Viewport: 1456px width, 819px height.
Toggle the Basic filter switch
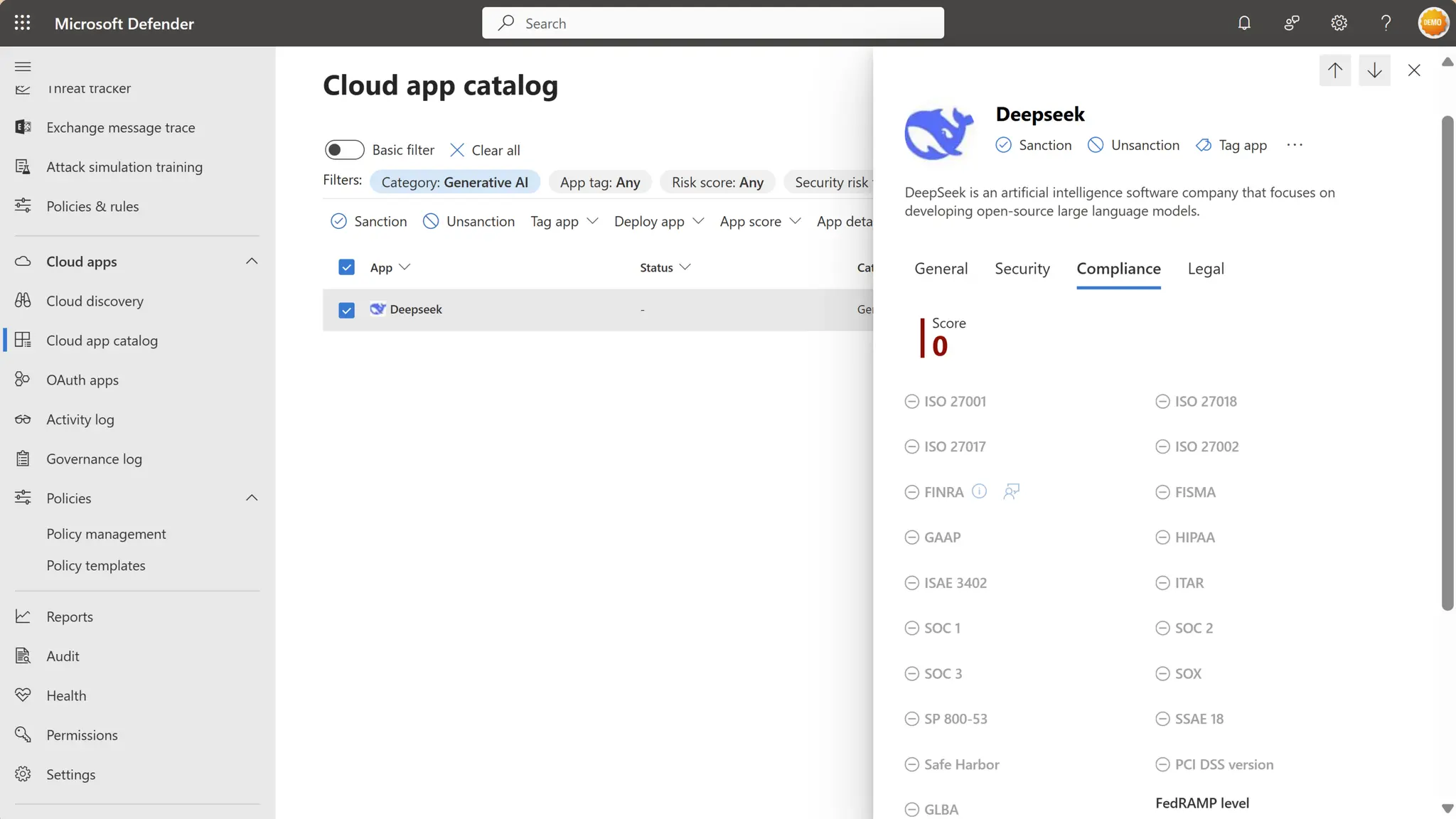[344, 150]
